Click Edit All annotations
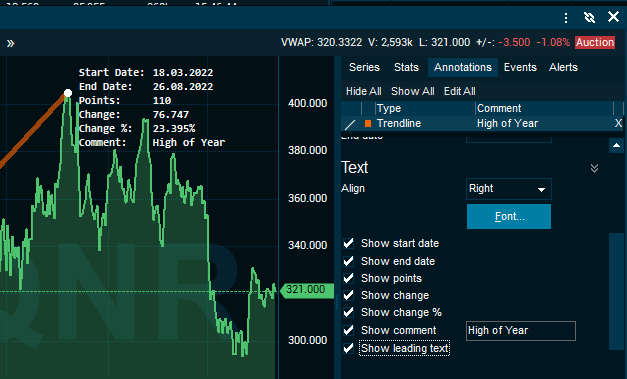 click(x=459, y=91)
